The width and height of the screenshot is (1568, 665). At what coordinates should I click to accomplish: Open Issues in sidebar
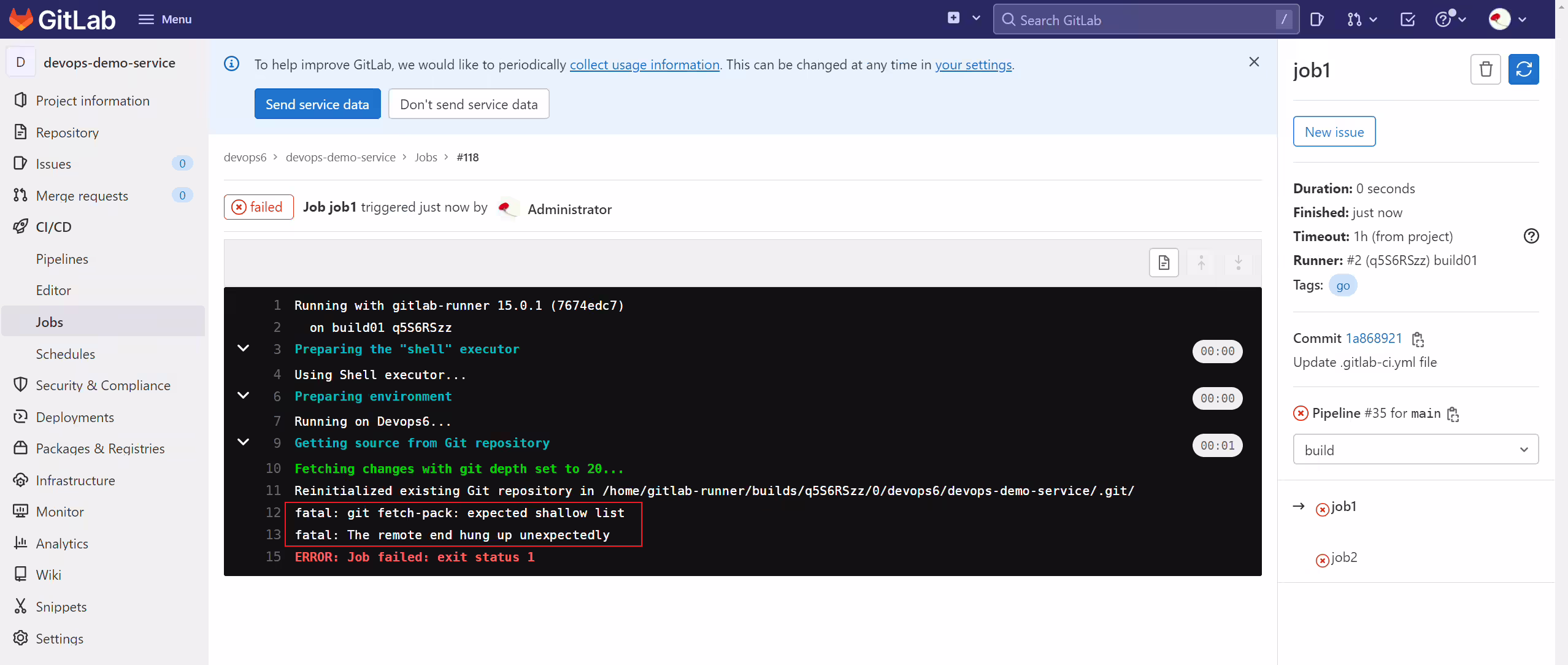[53, 164]
